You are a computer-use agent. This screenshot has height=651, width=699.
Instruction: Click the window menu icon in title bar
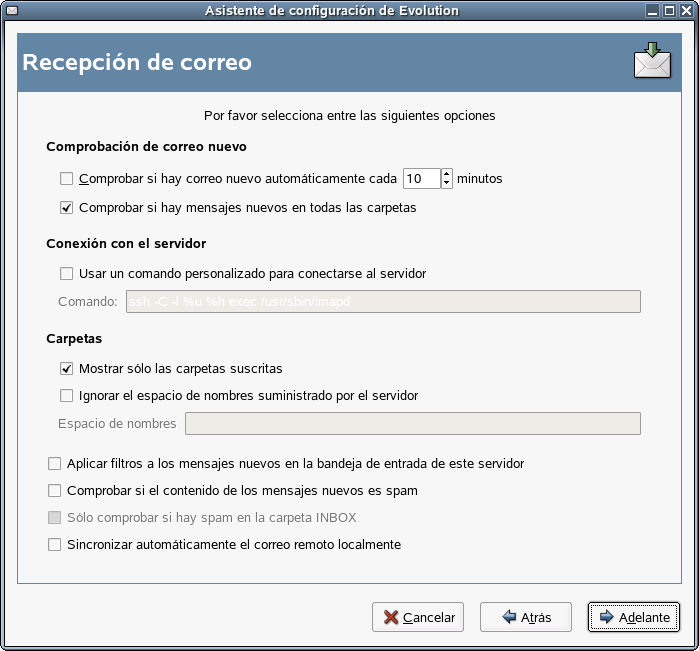(x=12, y=10)
